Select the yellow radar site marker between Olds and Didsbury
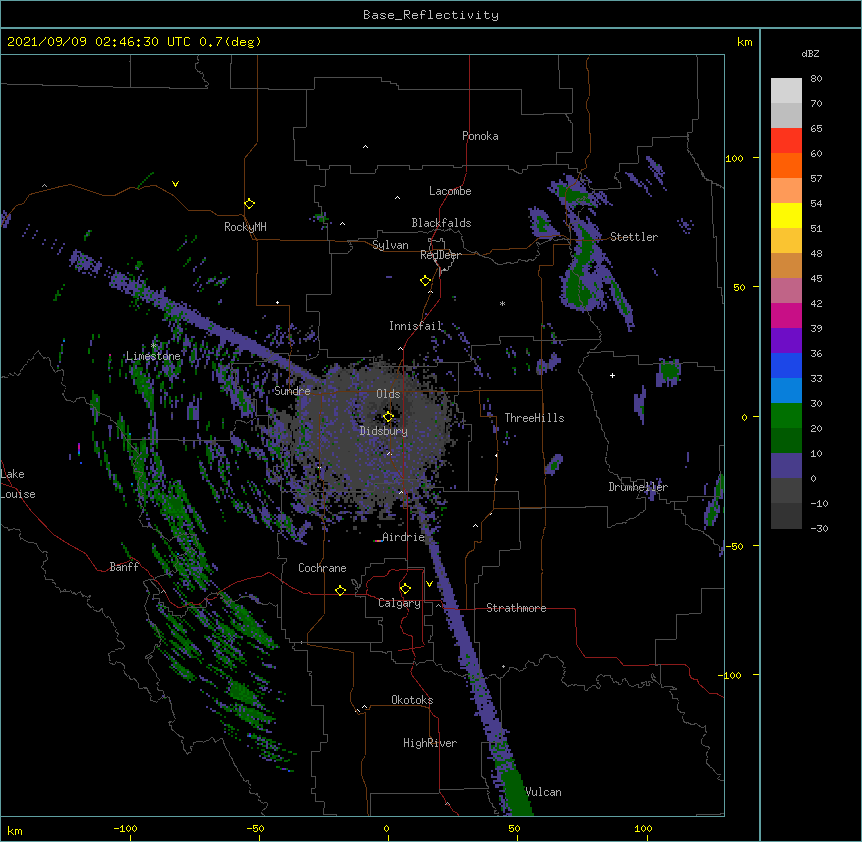The height and width of the screenshot is (842, 862). (x=388, y=417)
